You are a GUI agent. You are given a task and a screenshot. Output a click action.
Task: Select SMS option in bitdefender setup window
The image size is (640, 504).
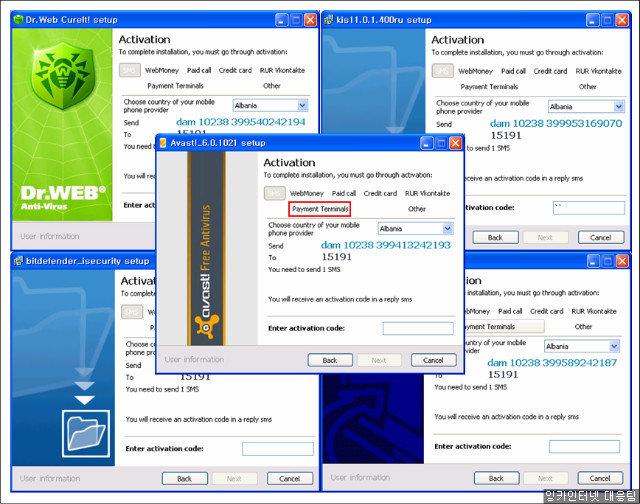132,312
